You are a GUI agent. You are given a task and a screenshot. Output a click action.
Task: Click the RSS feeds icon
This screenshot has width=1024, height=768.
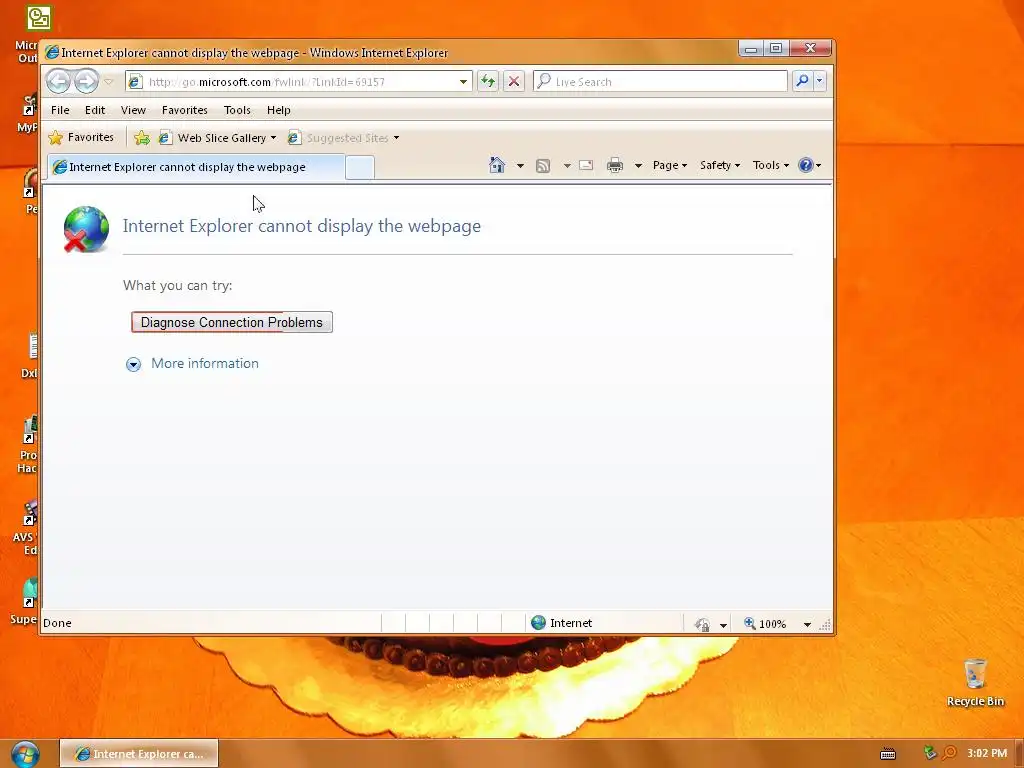pos(543,165)
